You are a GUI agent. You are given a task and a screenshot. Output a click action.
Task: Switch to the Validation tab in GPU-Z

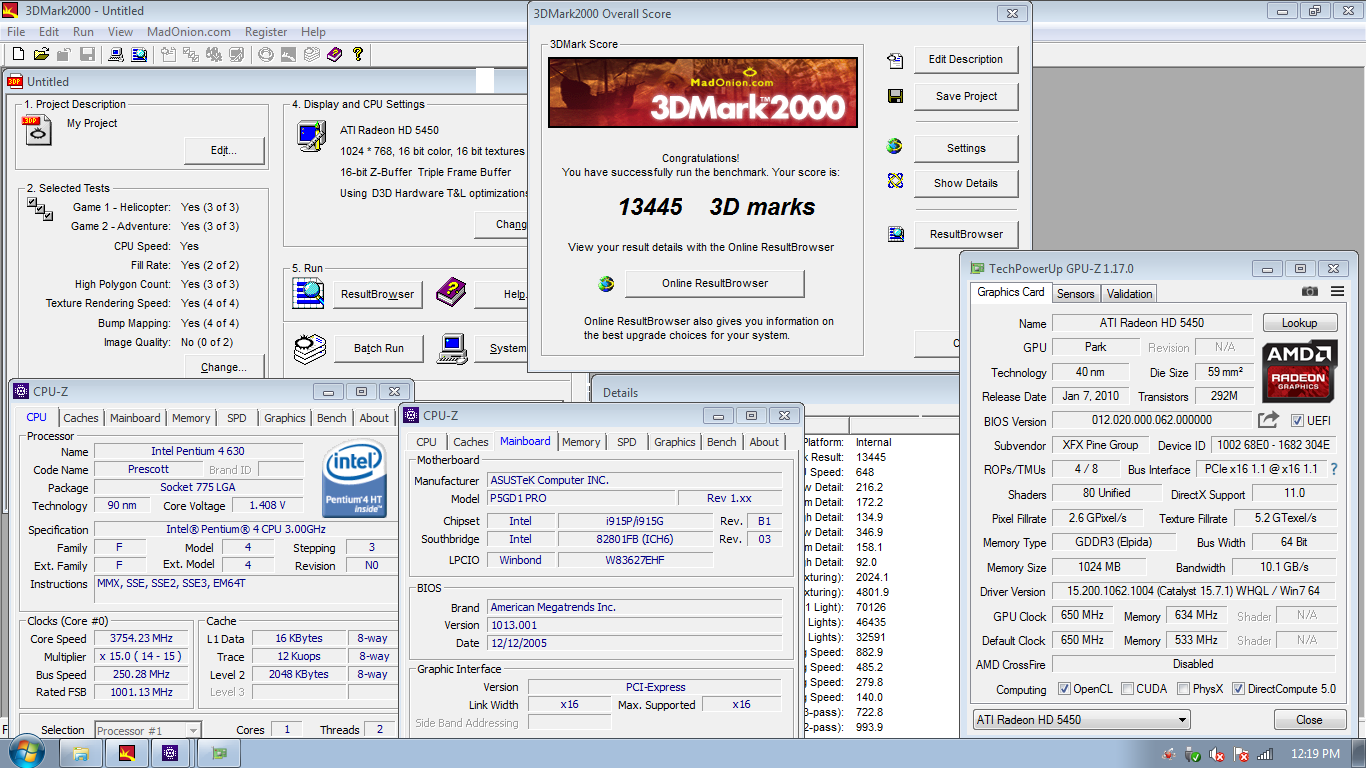click(1130, 294)
